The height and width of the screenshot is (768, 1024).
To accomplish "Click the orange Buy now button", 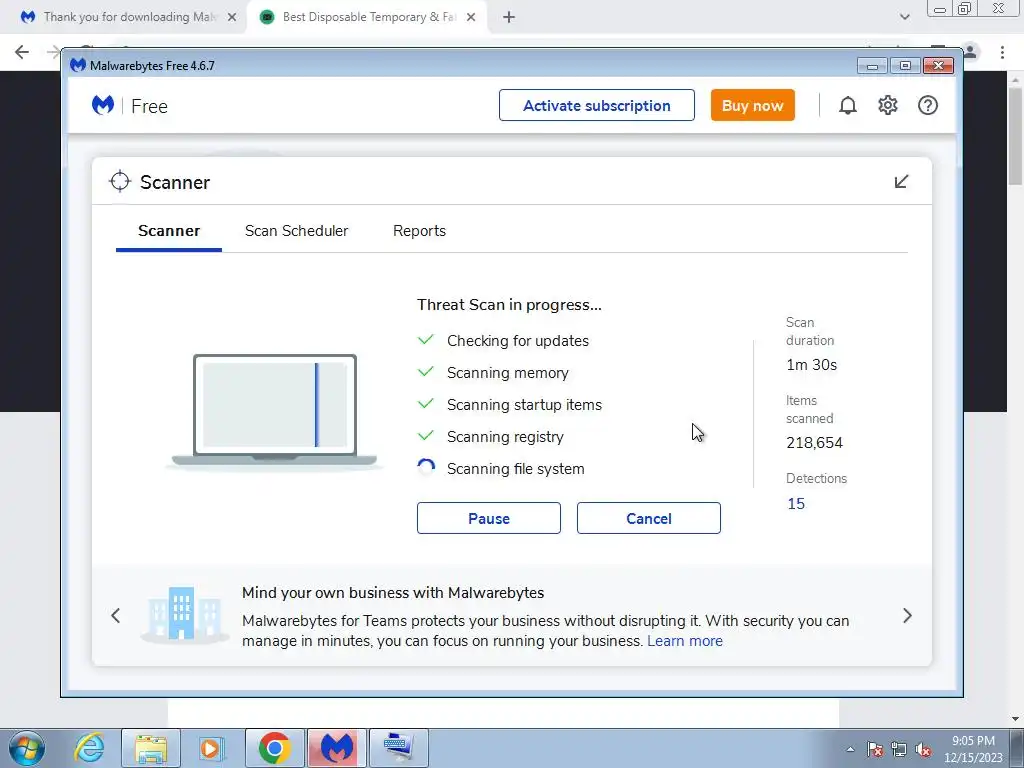I will point(752,105).
